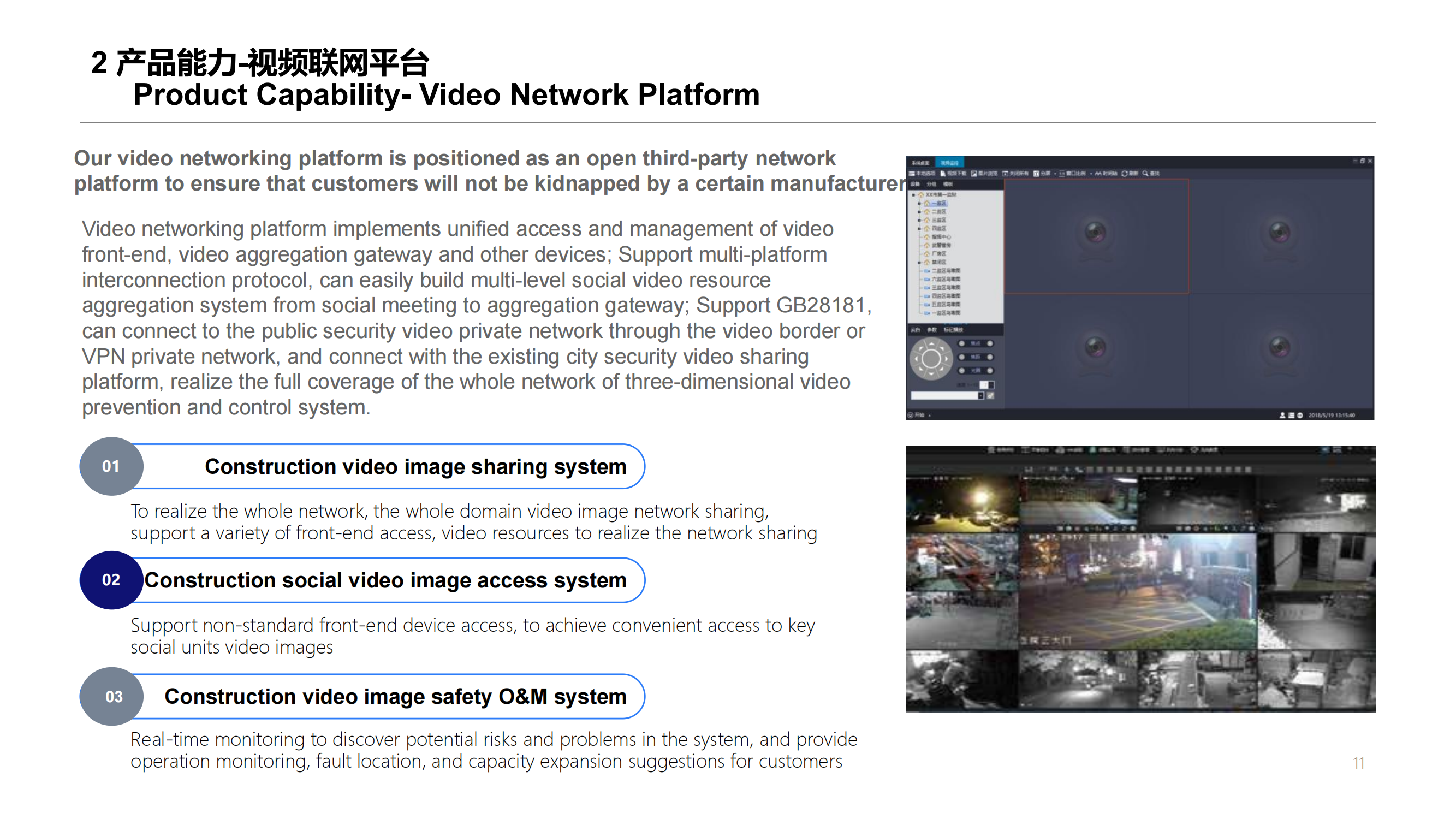Viewport: 1456px width, 819px height.
Task: Collapse the root prison node in device tree
Action: click(x=913, y=195)
